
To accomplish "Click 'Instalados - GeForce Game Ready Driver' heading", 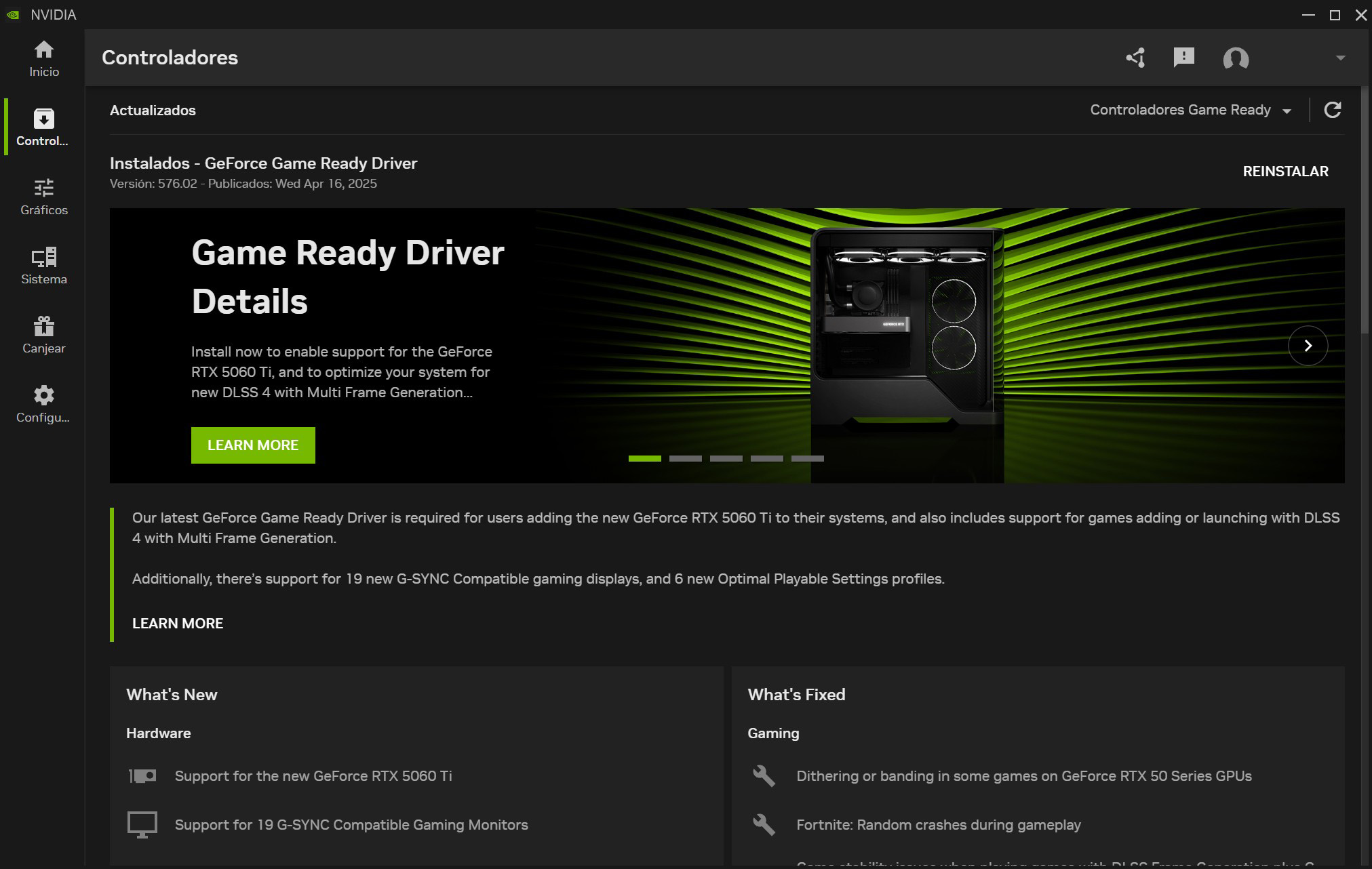I will [264, 163].
